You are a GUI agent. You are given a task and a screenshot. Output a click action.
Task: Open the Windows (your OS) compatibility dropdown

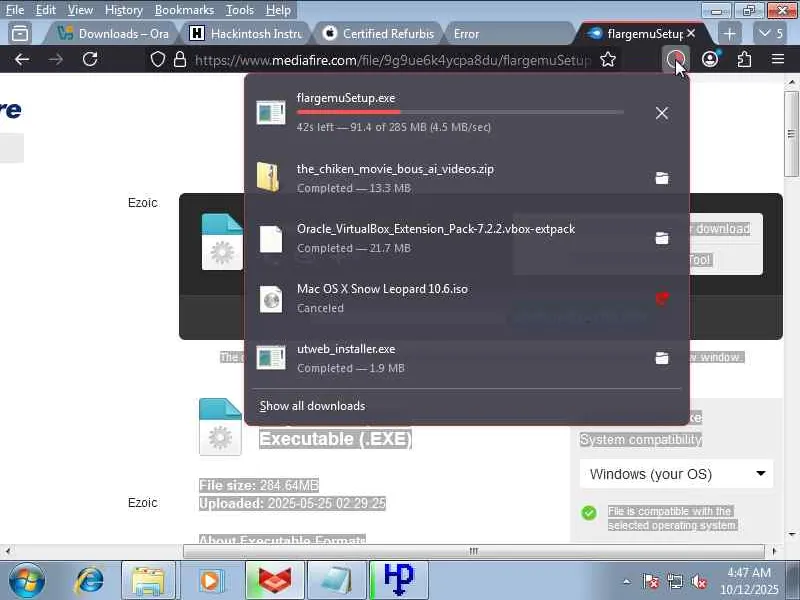pyautogui.click(x=677, y=474)
